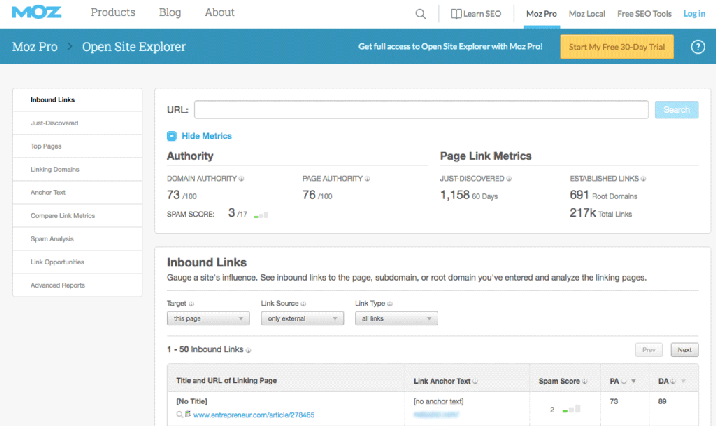The image size is (716, 426).
Task: Switch to Moz Pro tab
Action: [x=542, y=14]
